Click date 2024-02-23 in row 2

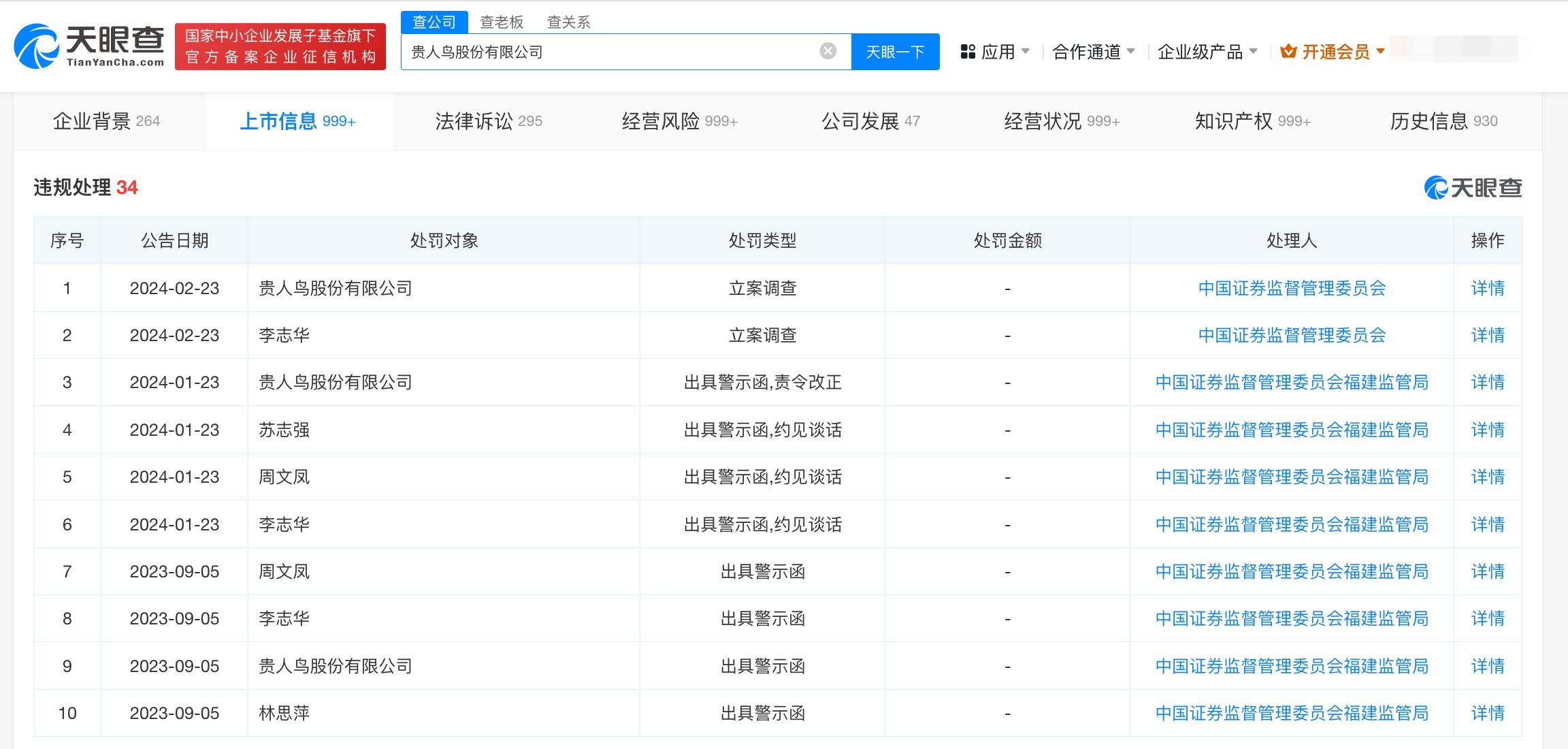(x=174, y=335)
